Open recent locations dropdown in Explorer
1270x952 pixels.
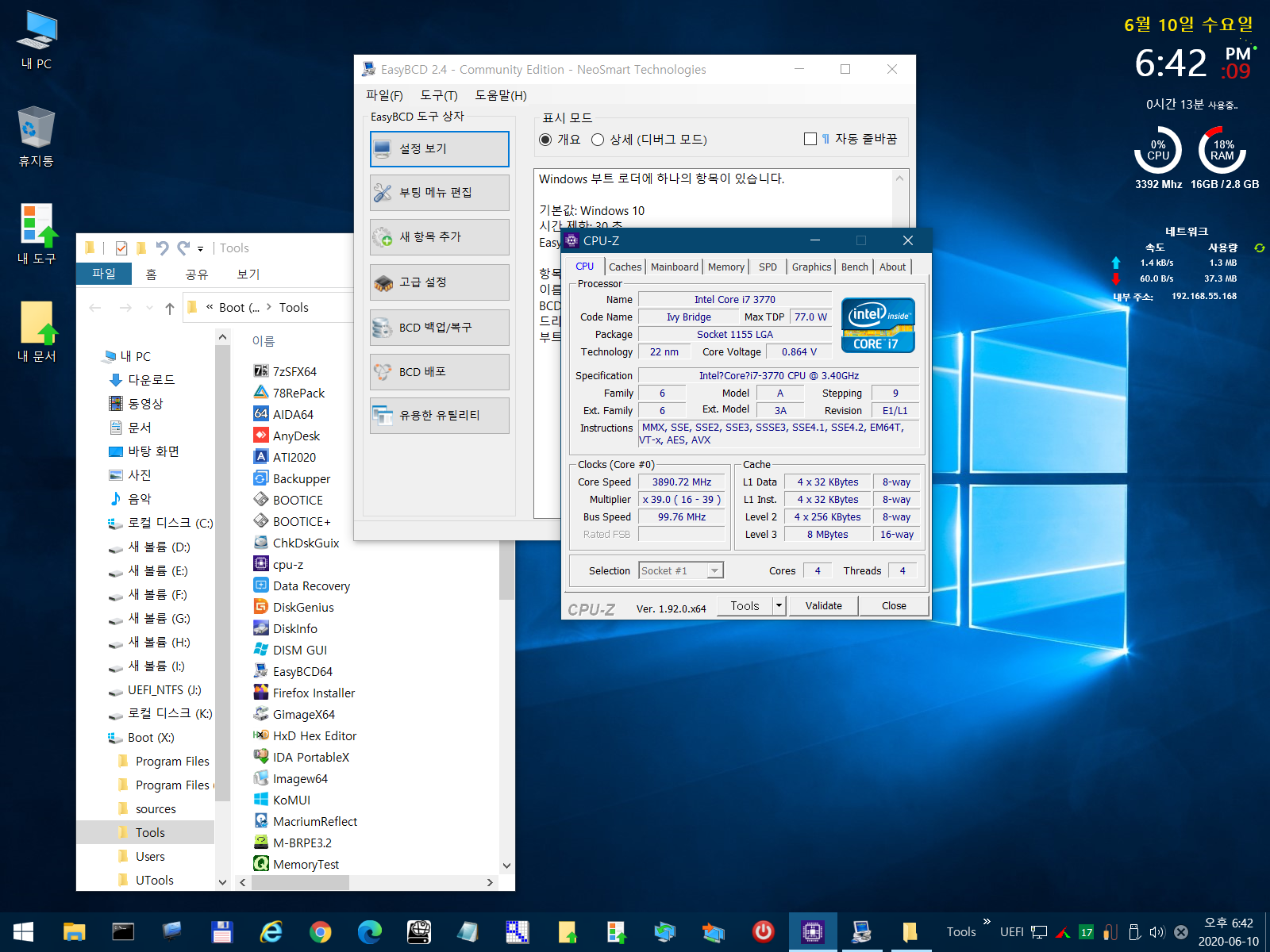149,308
